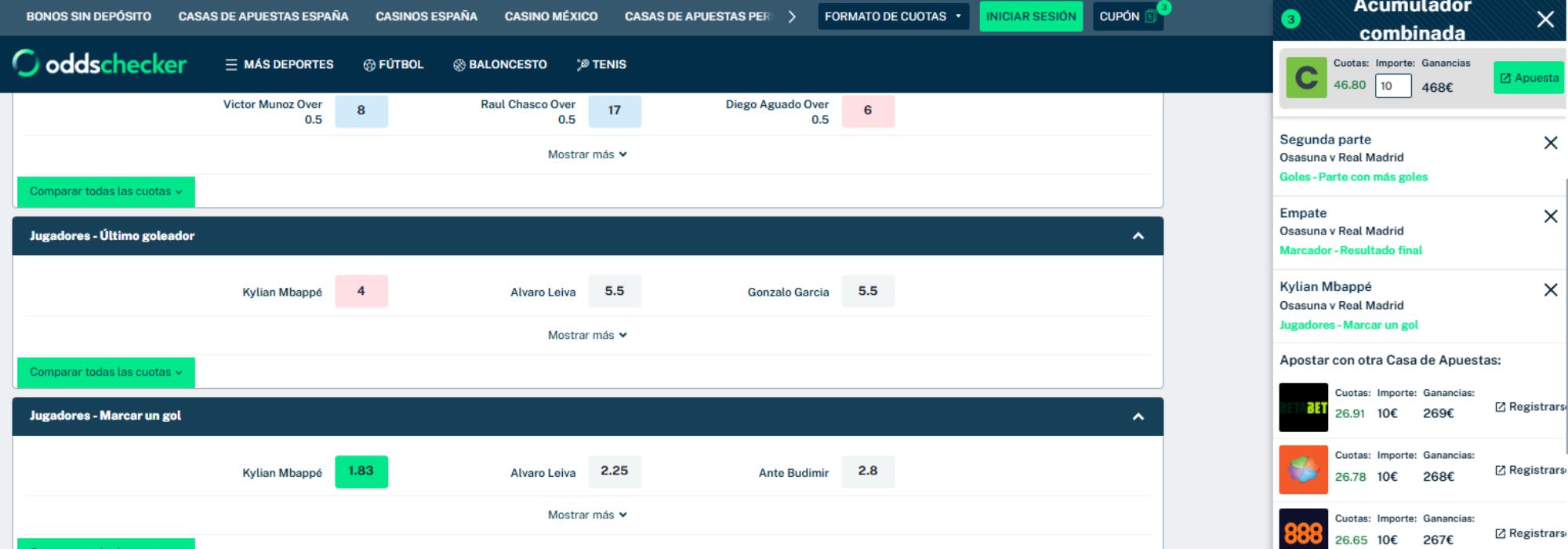Viewport: 1568px width, 549px height.
Task: Select Alvaro Leiva last scorer odds 5.5
Action: point(614,291)
